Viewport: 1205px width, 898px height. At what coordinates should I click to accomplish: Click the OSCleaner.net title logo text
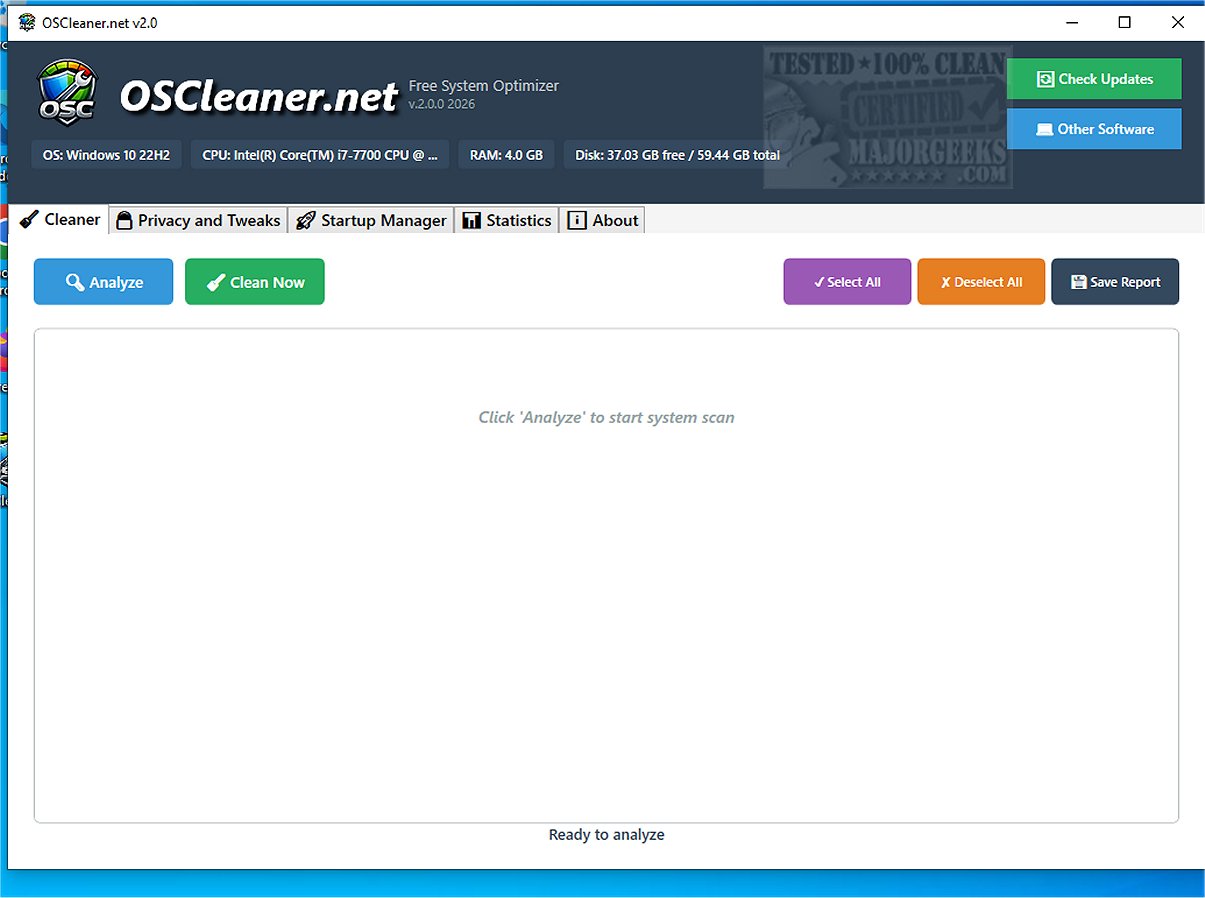tap(259, 97)
